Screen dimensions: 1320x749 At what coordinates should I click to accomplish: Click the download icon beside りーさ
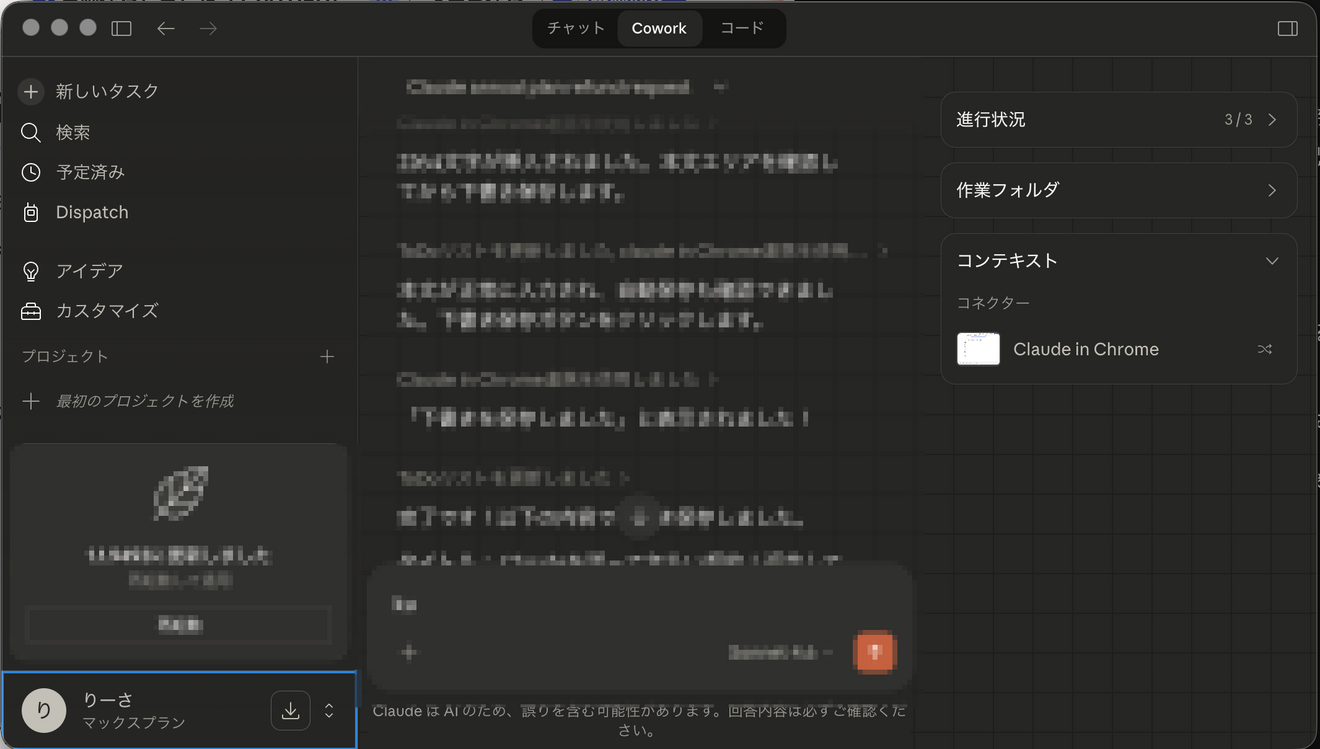click(290, 711)
